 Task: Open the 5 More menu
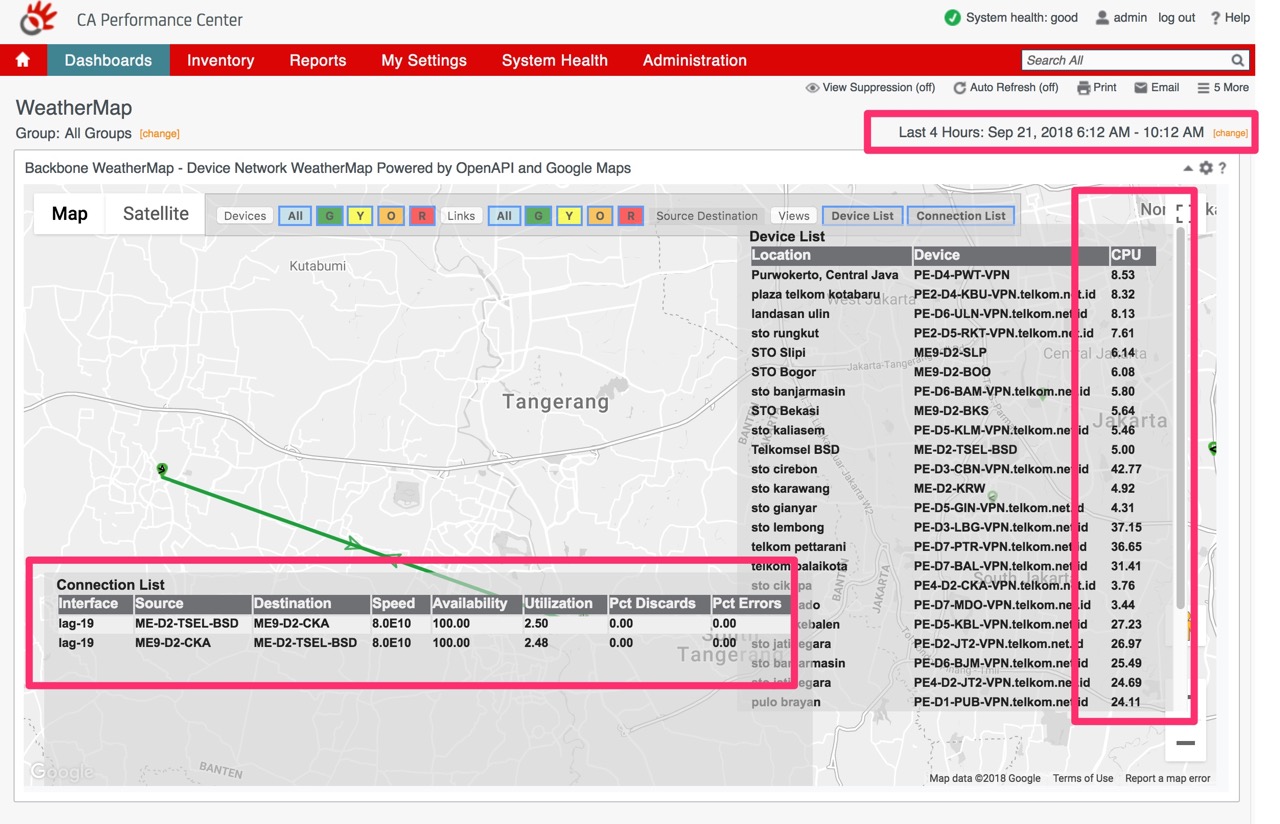point(1223,87)
